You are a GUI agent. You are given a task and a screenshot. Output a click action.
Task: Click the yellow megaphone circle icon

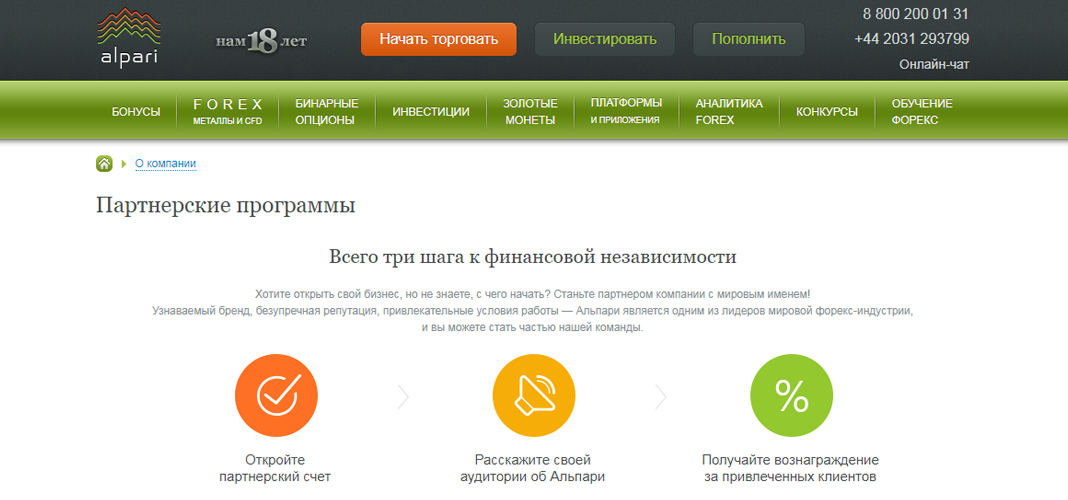[534, 395]
